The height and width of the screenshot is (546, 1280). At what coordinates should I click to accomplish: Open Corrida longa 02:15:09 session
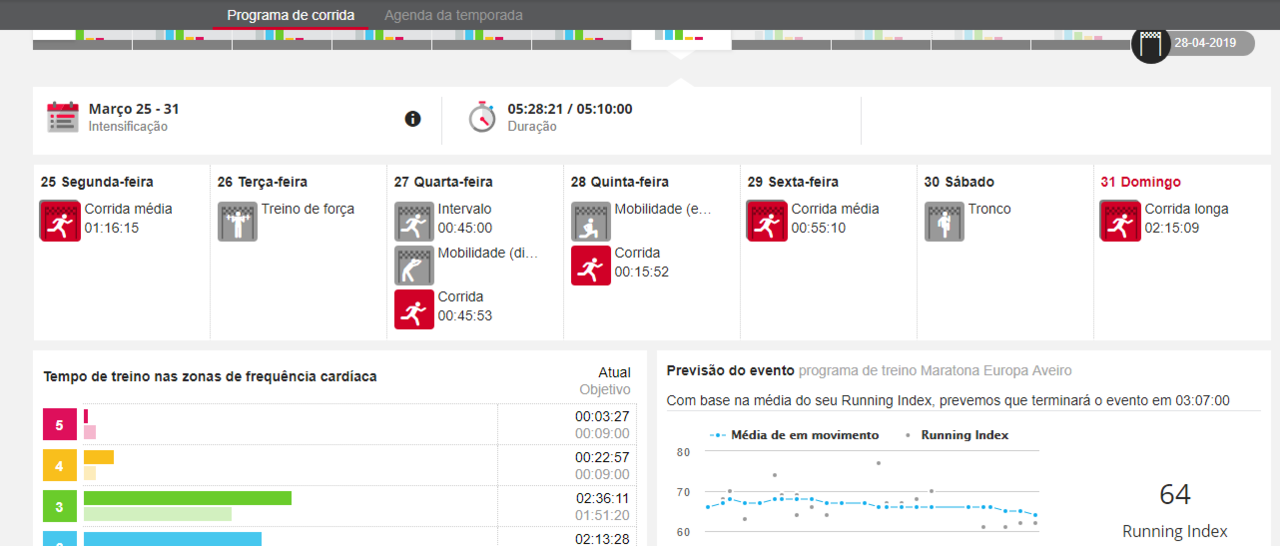[1186, 218]
